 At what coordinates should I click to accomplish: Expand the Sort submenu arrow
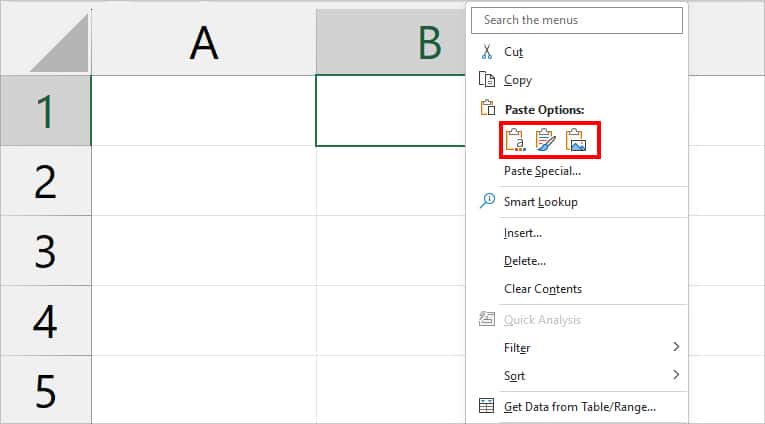pos(676,375)
